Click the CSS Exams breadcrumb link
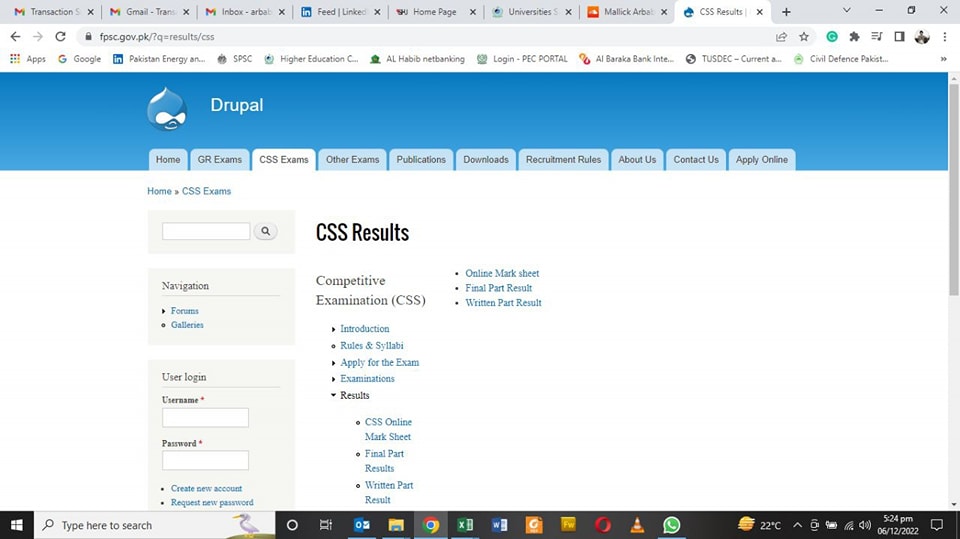 [206, 191]
